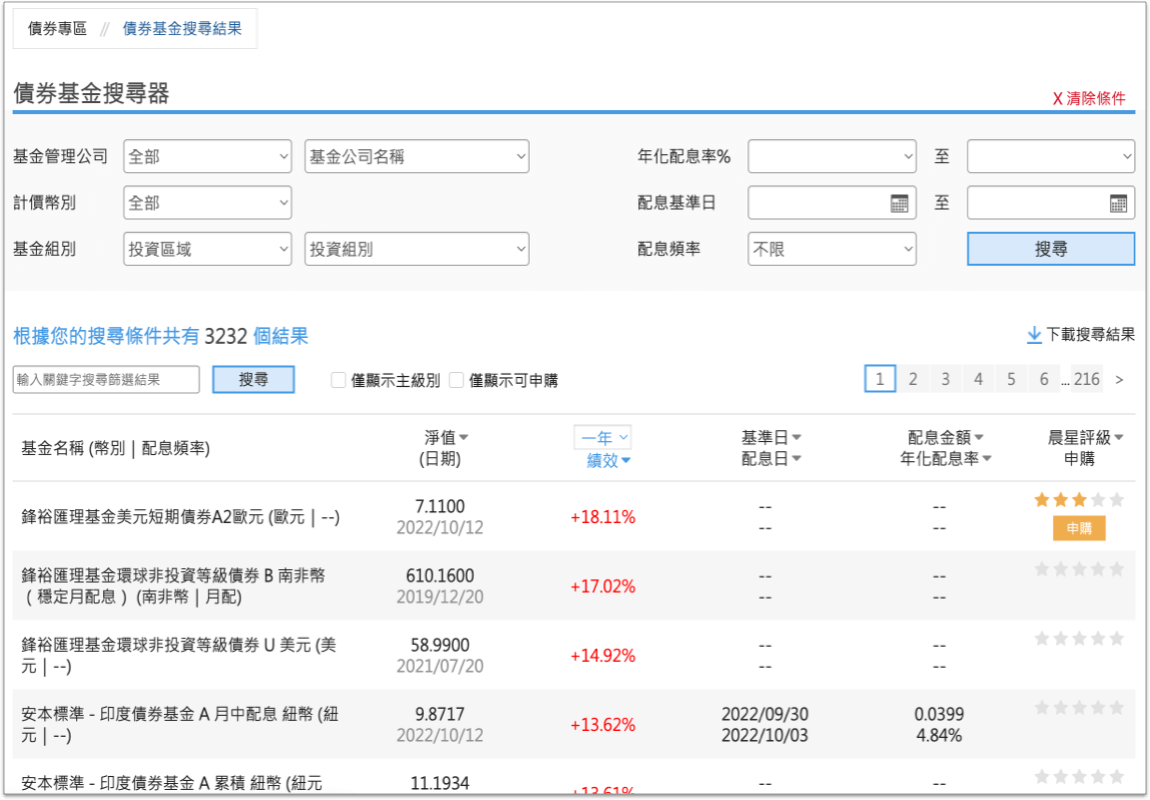The height and width of the screenshot is (800, 1150).
Task: Expand the 基金管理公司 dropdown
Action: 208,156
